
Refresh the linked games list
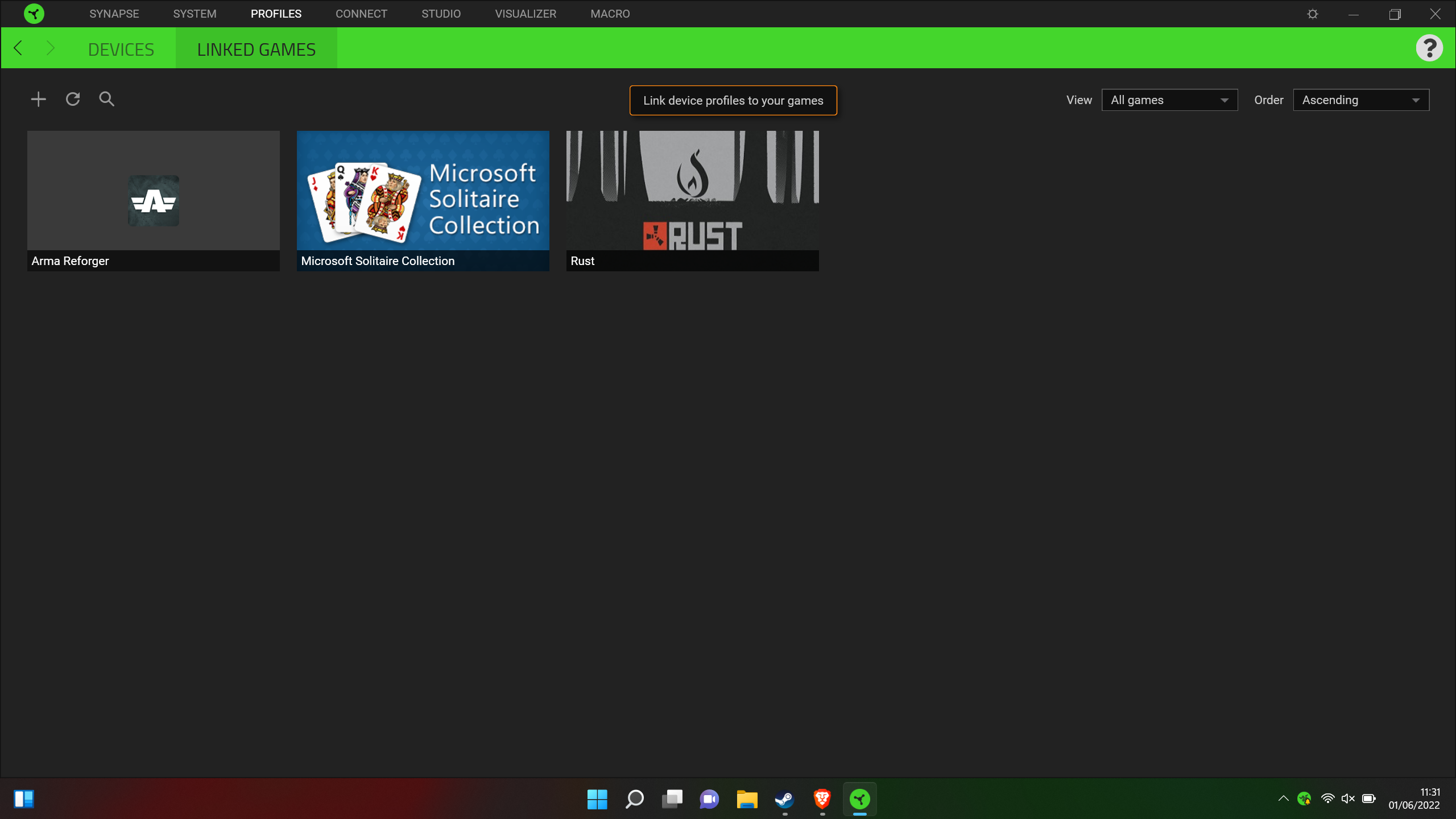tap(72, 99)
